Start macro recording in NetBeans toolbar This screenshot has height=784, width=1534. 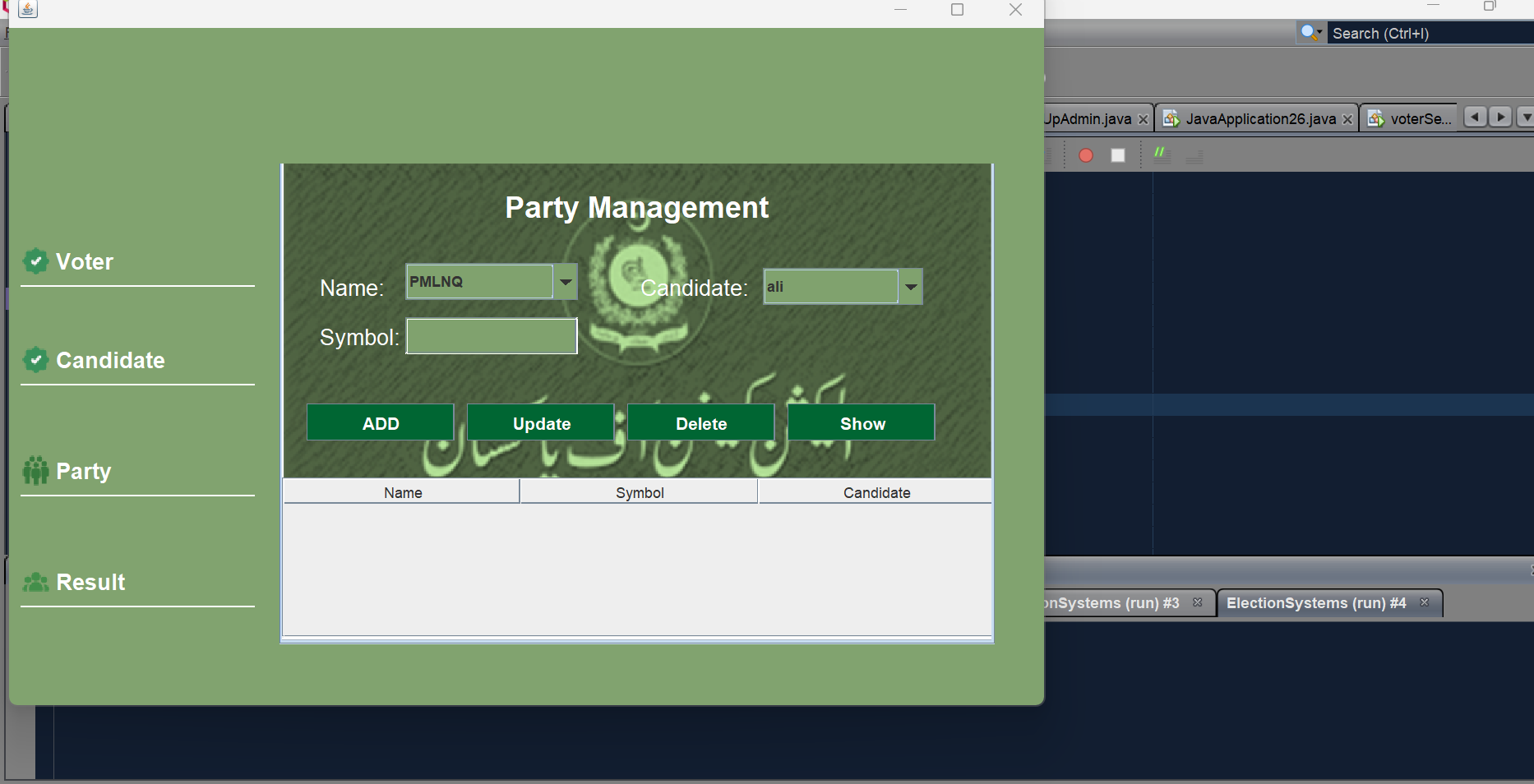1086,155
